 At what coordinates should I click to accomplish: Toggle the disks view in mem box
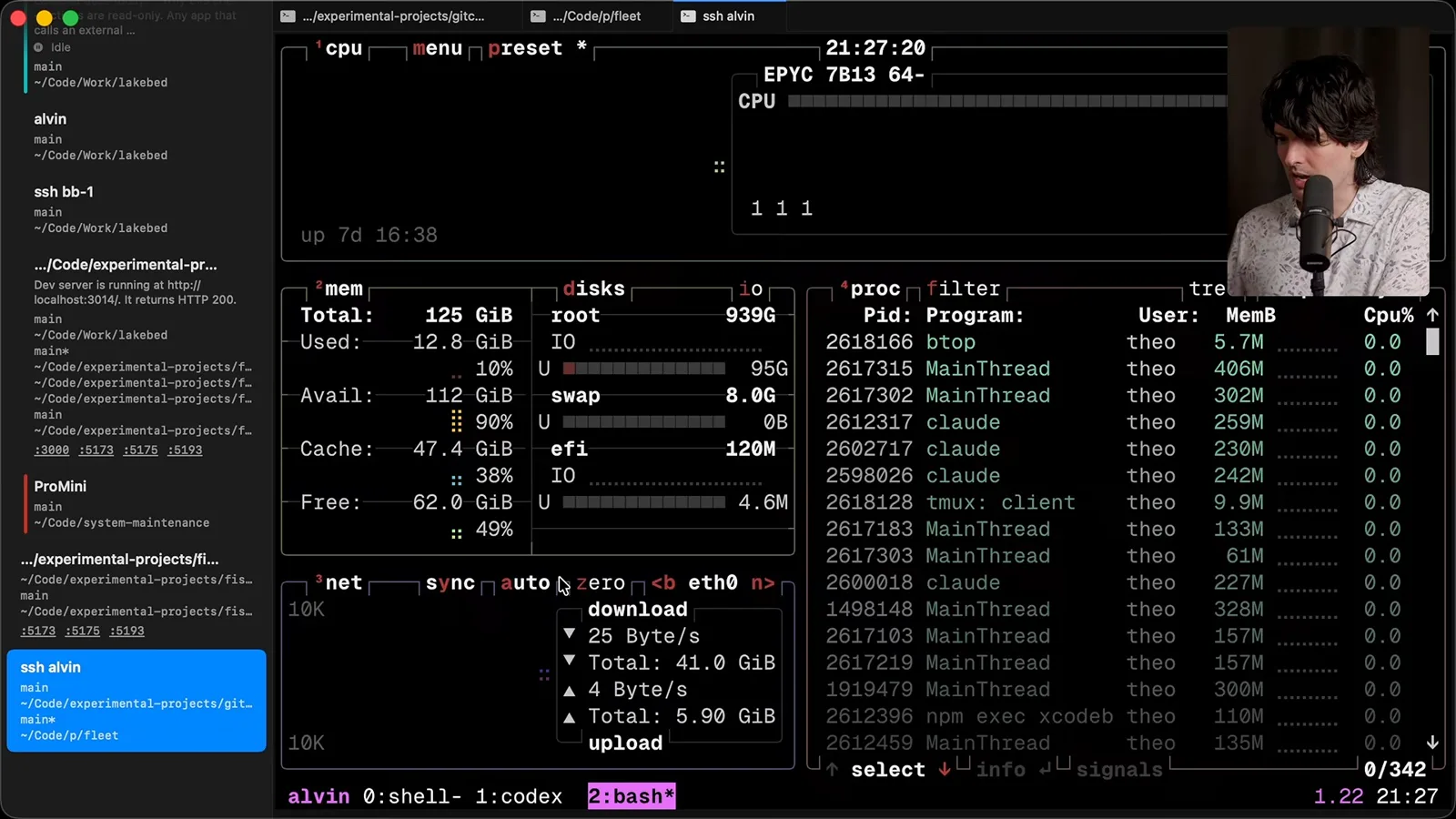click(594, 288)
